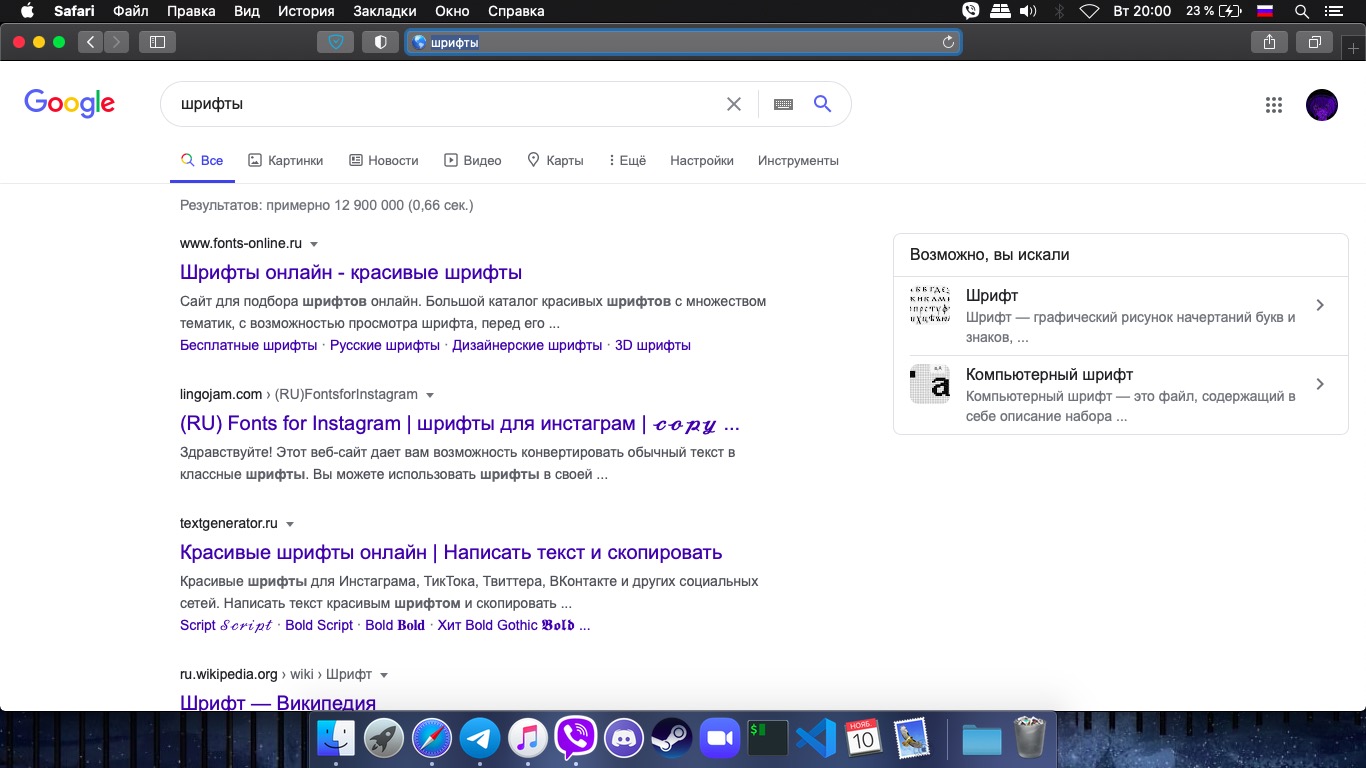Launch Visual Studio Code from Dock

[815, 739]
